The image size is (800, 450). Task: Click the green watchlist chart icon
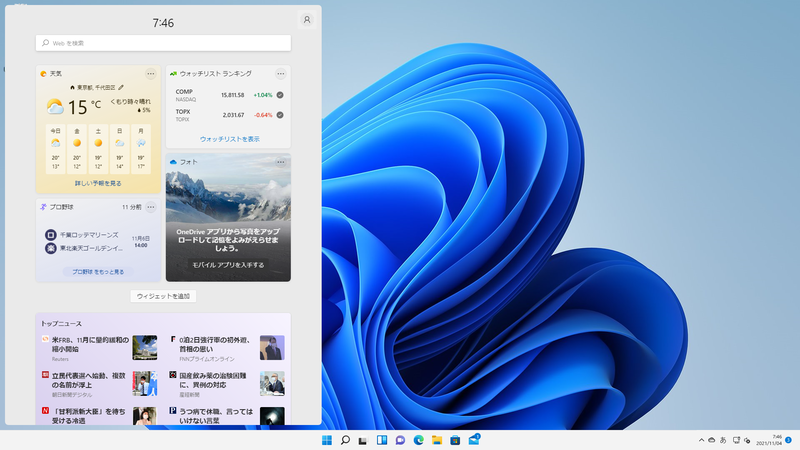click(173, 74)
